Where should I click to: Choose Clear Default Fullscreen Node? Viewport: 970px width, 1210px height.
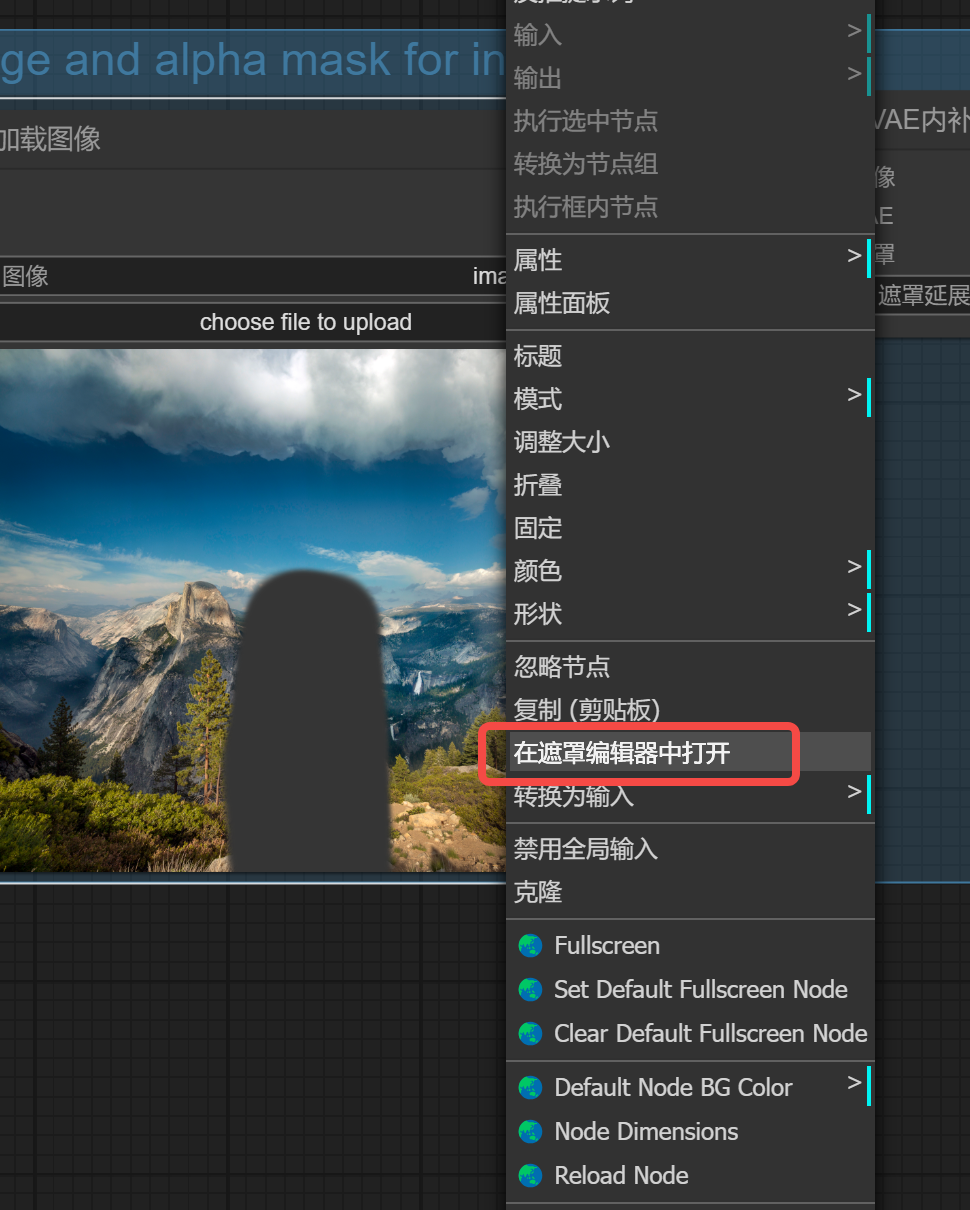click(x=689, y=1033)
